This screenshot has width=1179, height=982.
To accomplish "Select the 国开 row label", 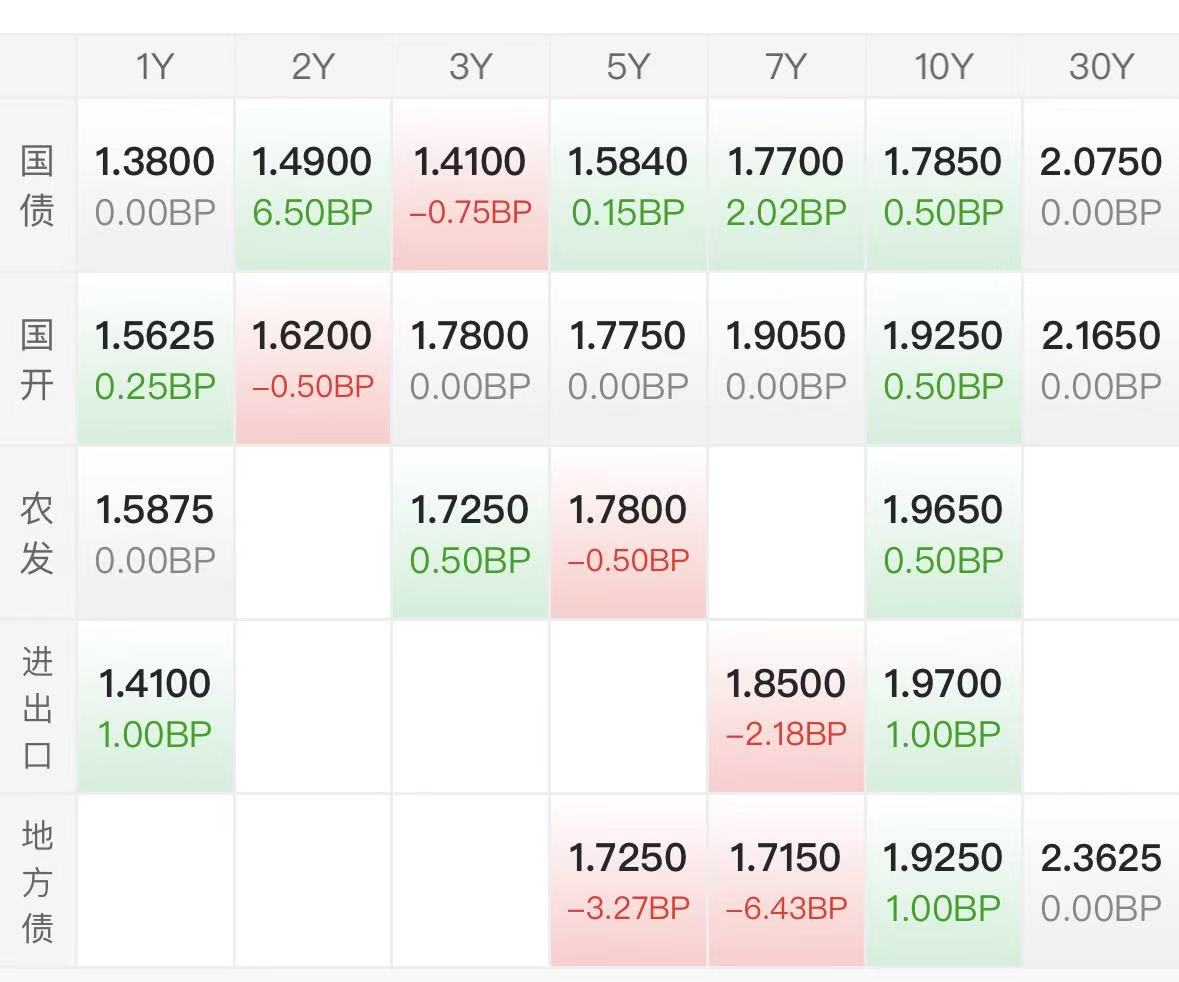I will point(37,360).
